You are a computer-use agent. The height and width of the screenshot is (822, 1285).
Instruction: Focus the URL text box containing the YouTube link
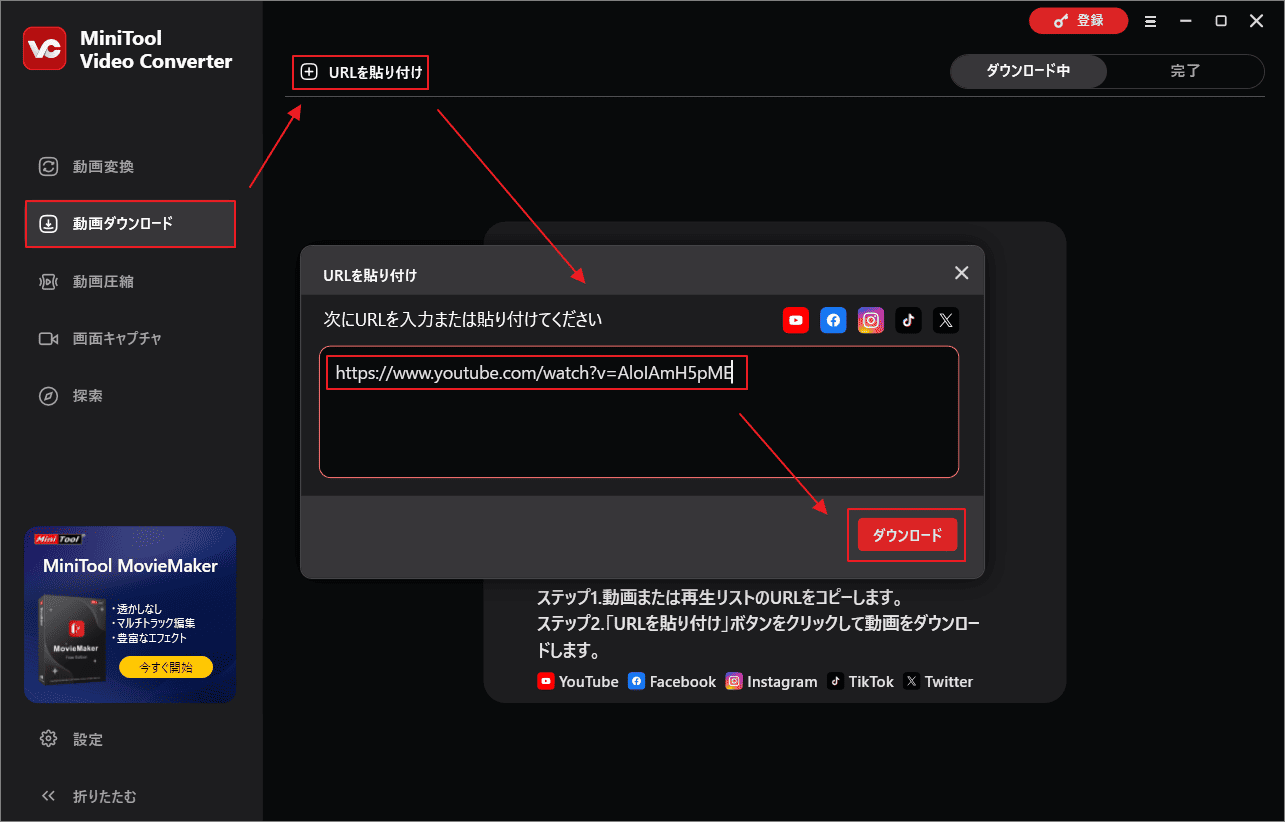pyautogui.click(x=639, y=412)
